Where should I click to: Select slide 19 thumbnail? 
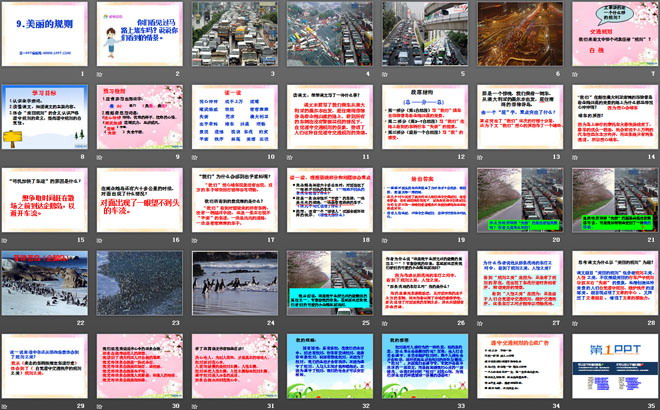(x=425, y=200)
